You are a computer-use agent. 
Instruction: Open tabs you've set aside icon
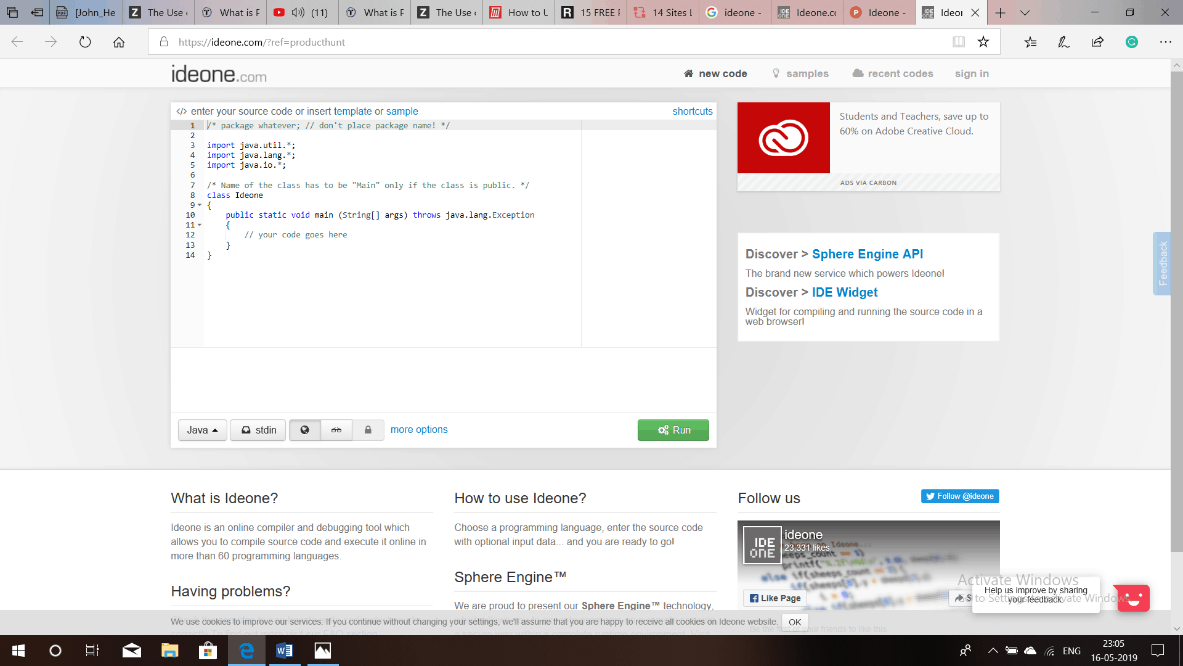[12, 13]
